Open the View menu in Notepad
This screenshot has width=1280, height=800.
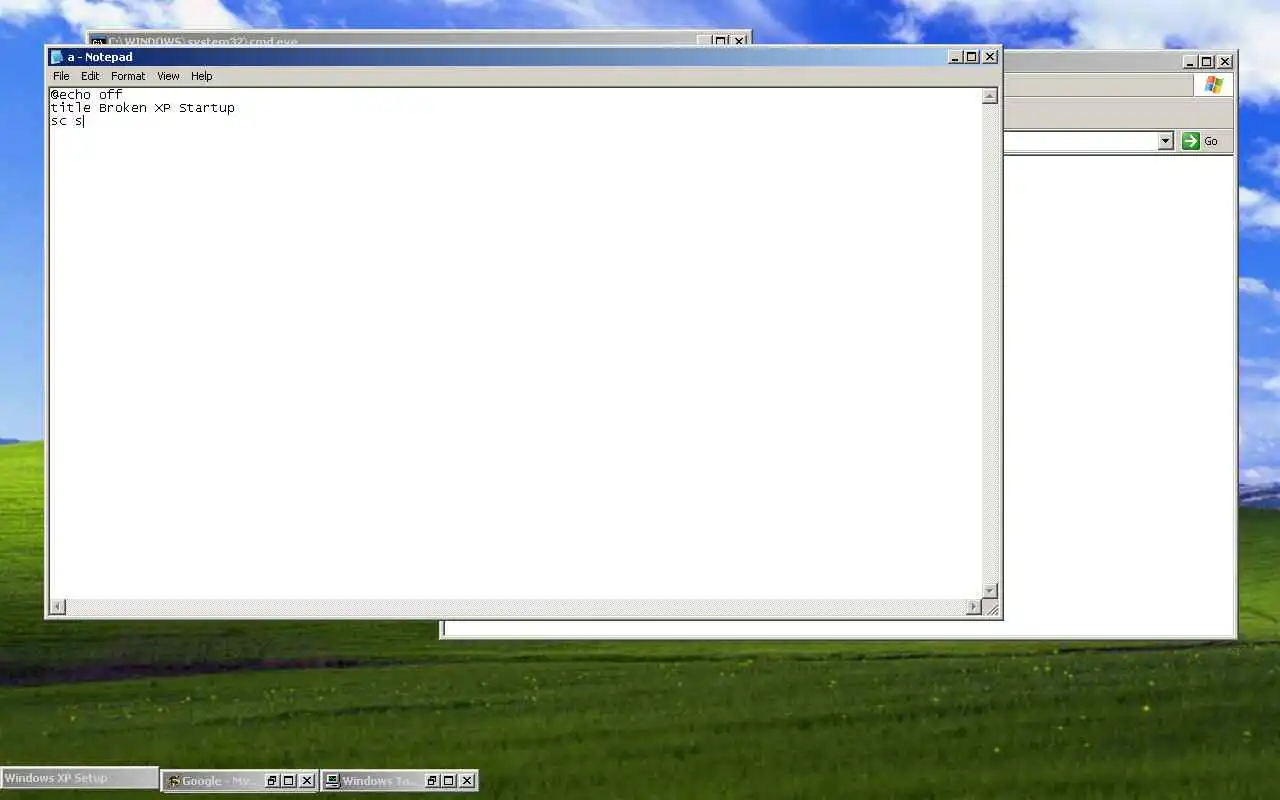click(x=168, y=76)
